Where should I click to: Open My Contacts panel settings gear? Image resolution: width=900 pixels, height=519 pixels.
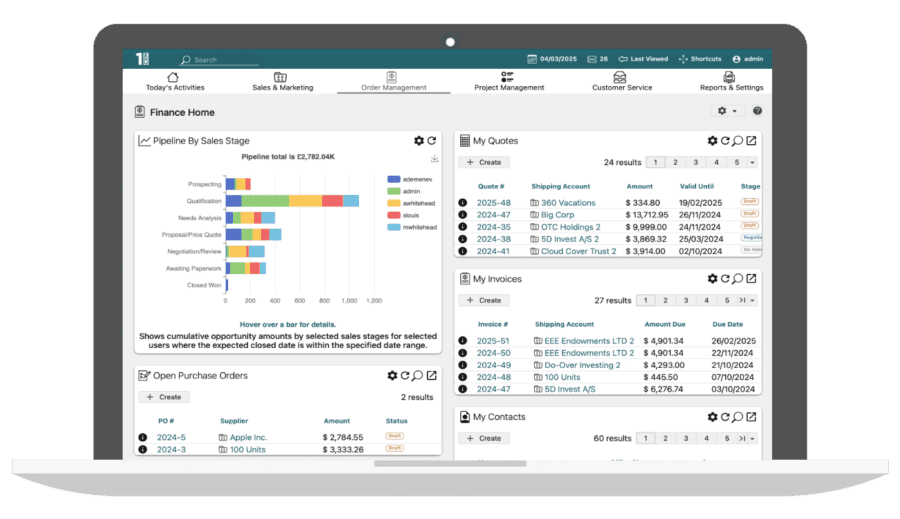[712, 417]
